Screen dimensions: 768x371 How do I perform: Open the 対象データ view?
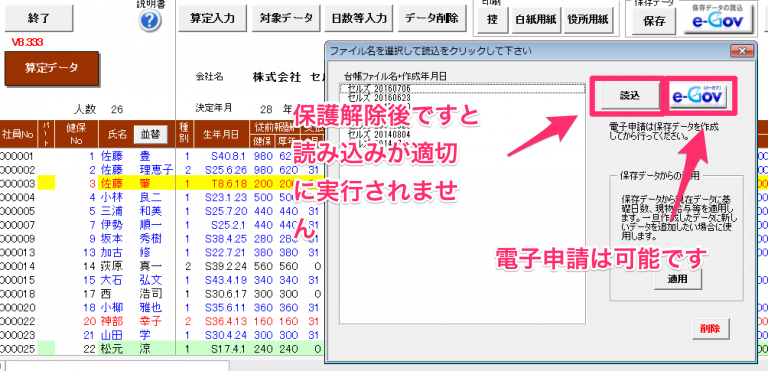pos(287,19)
